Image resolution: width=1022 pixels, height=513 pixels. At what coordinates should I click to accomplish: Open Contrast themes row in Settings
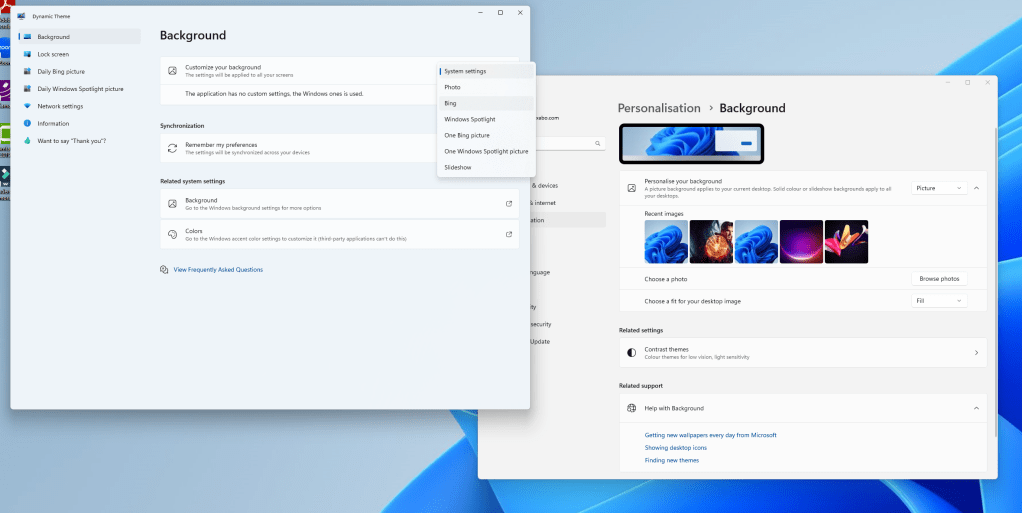click(803, 353)
